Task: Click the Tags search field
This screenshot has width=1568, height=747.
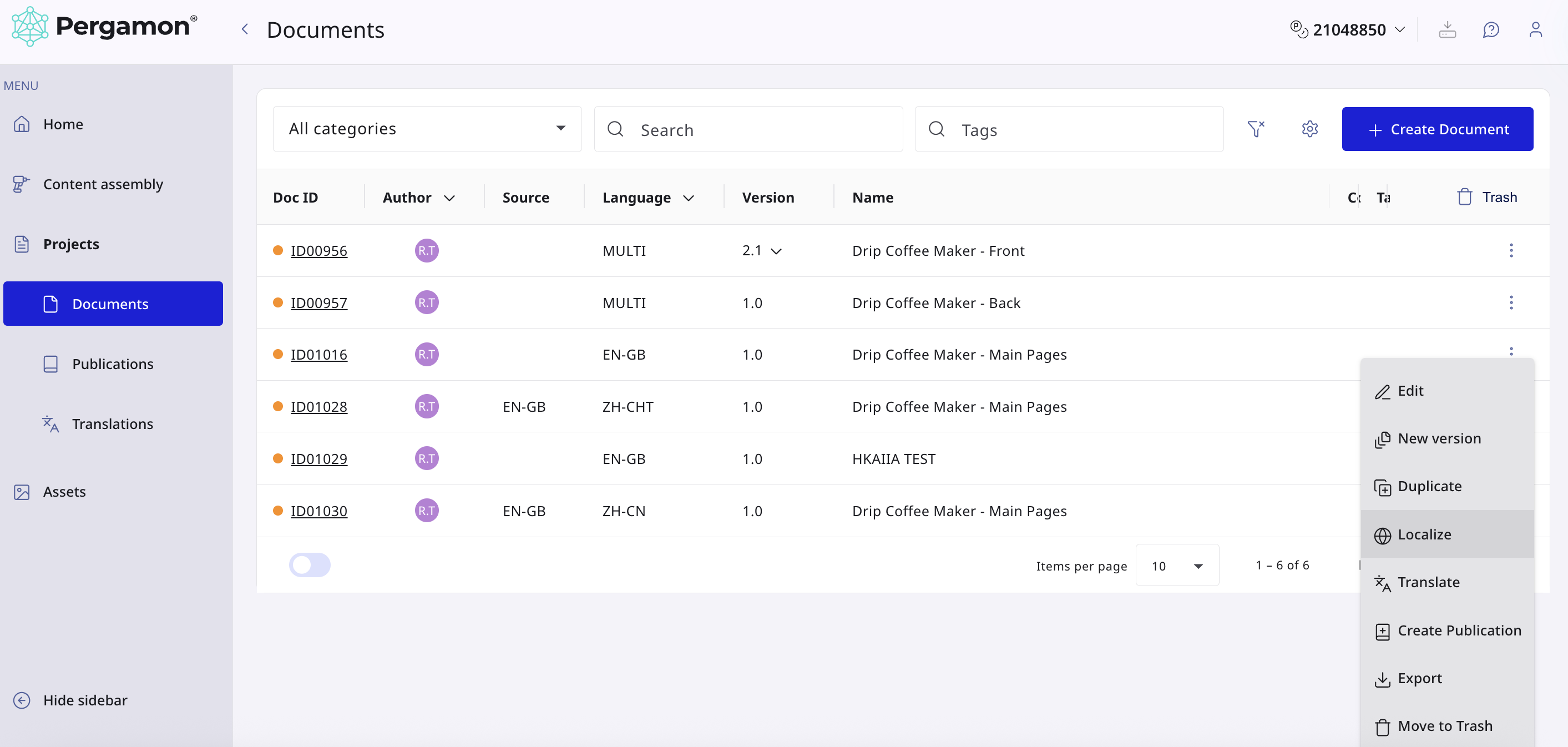Action: click(1069, 128)
